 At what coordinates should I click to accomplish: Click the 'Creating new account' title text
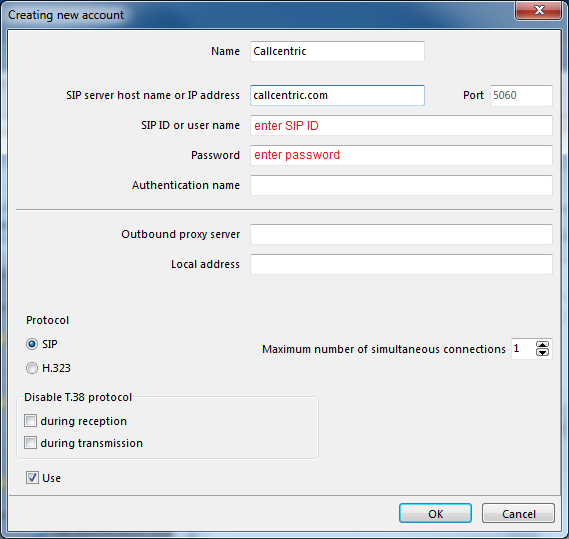coord(66,15)
